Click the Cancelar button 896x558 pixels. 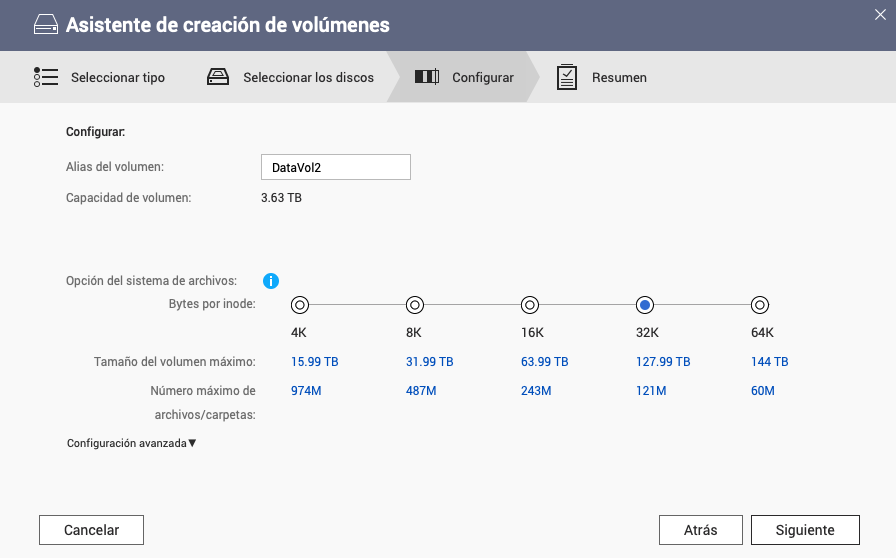point(91,530)
